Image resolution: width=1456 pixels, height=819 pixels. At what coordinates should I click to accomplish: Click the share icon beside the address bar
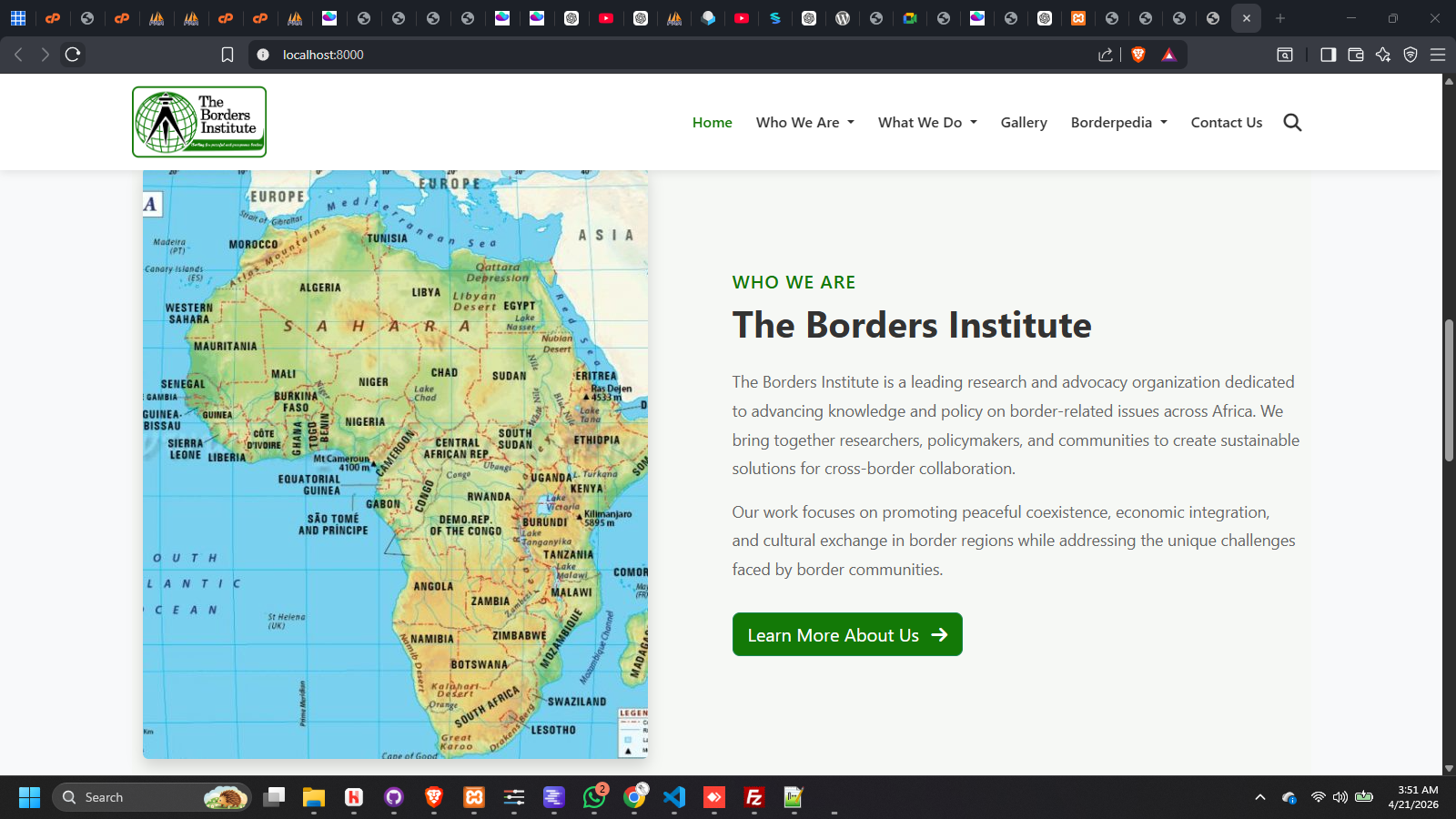[x=1104, y=55]
